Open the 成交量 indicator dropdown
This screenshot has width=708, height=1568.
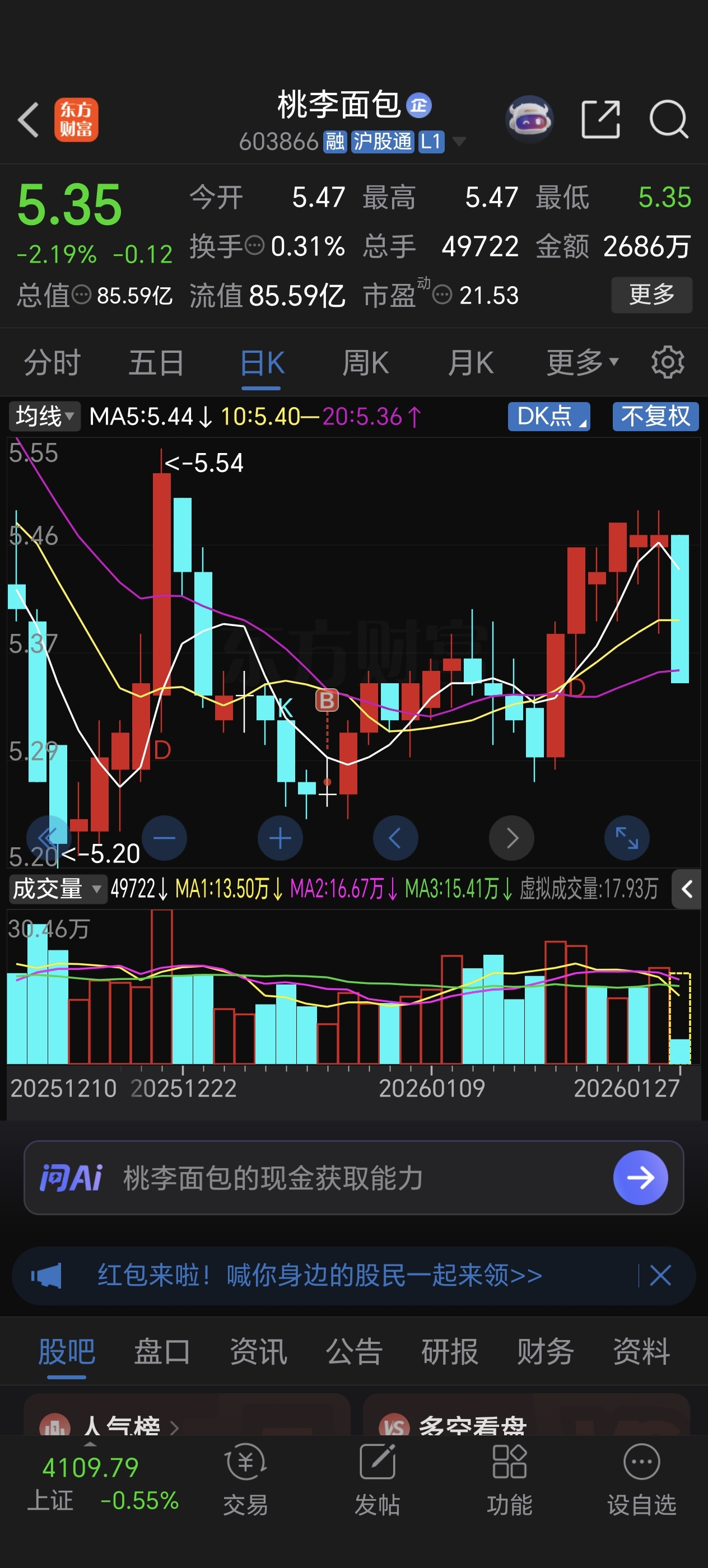coord(57,889)
